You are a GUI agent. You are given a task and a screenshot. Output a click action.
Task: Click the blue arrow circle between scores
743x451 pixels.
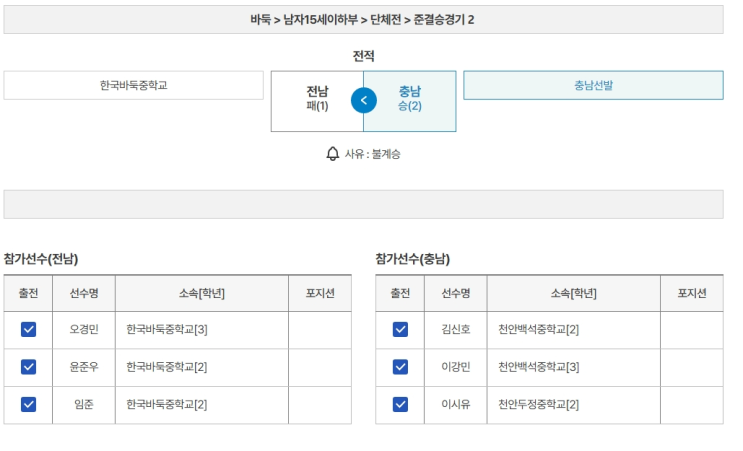coord(363,100)
